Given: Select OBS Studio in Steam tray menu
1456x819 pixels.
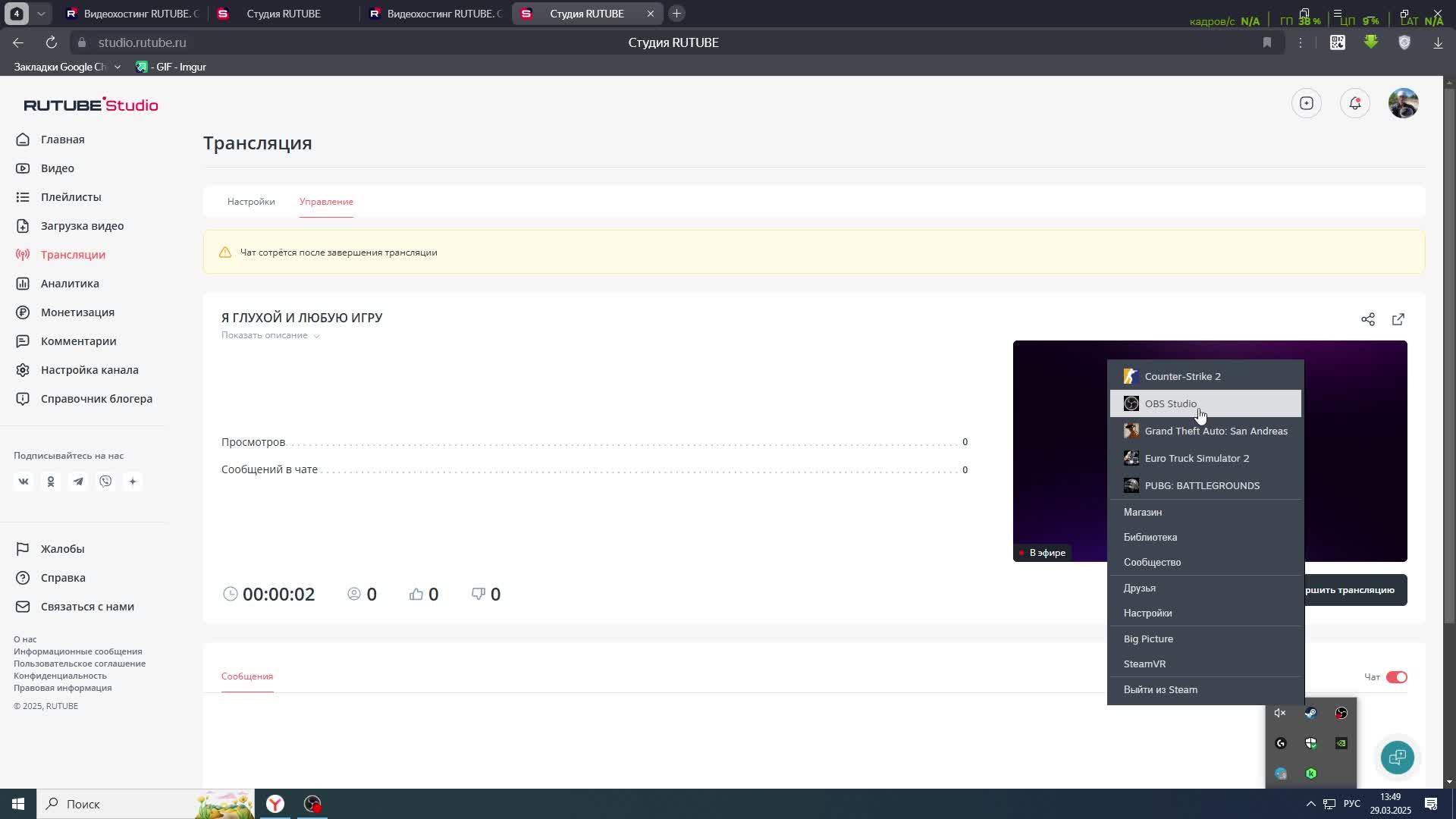Looking at the screenshot, I should (x=1206, y=403).
